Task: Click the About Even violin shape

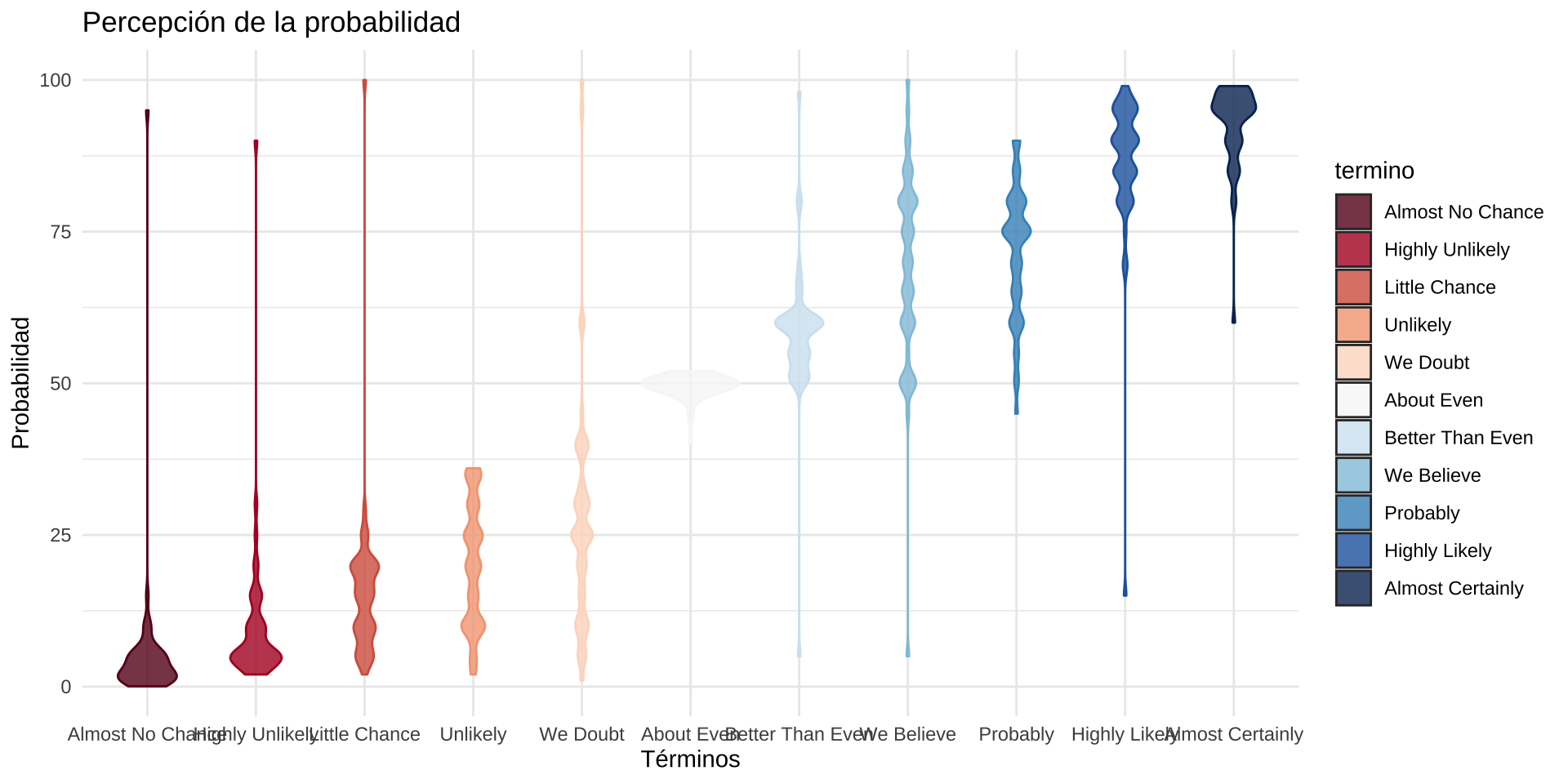Action: coord(690,384)
